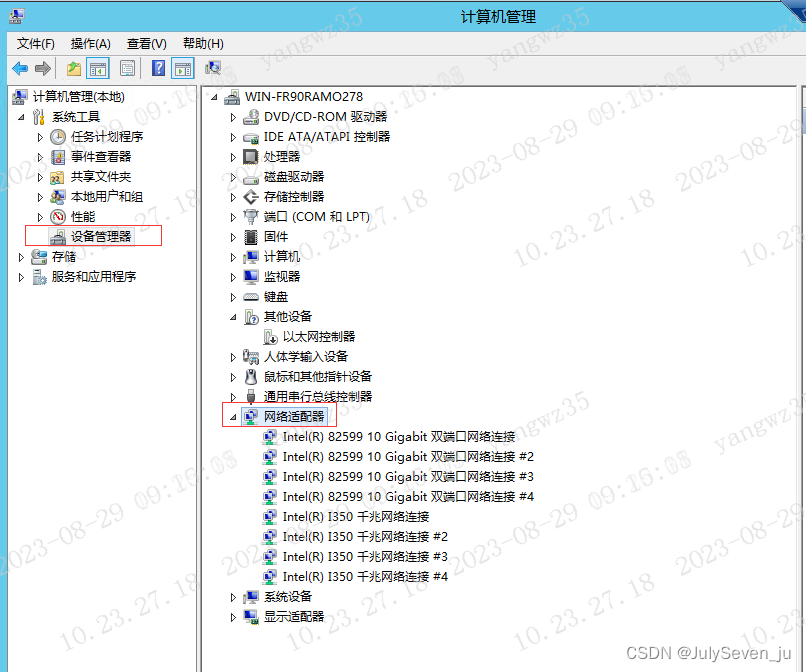Open the 查看(V) menu
806x672 pixels.
point(146,44)
